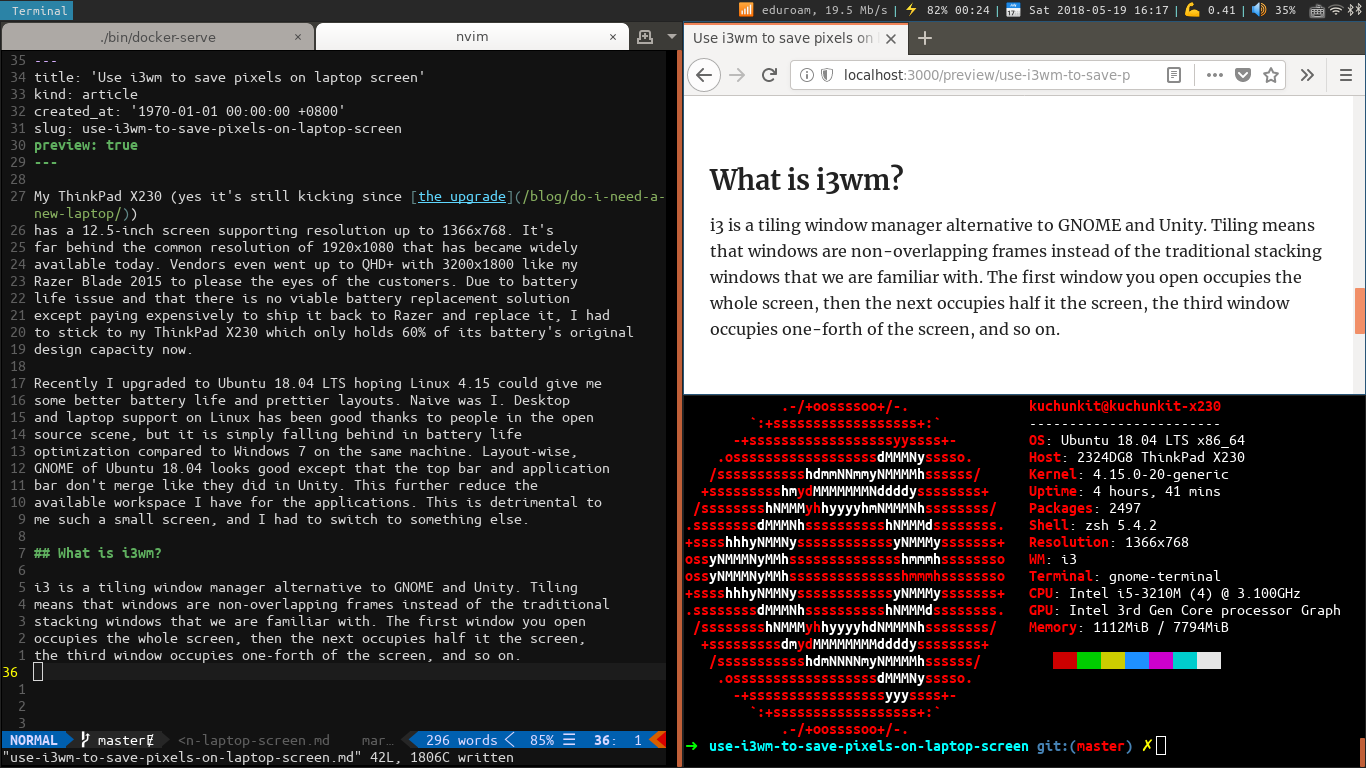
Task: Save page to Pocket
Action: pos(1243,75)
